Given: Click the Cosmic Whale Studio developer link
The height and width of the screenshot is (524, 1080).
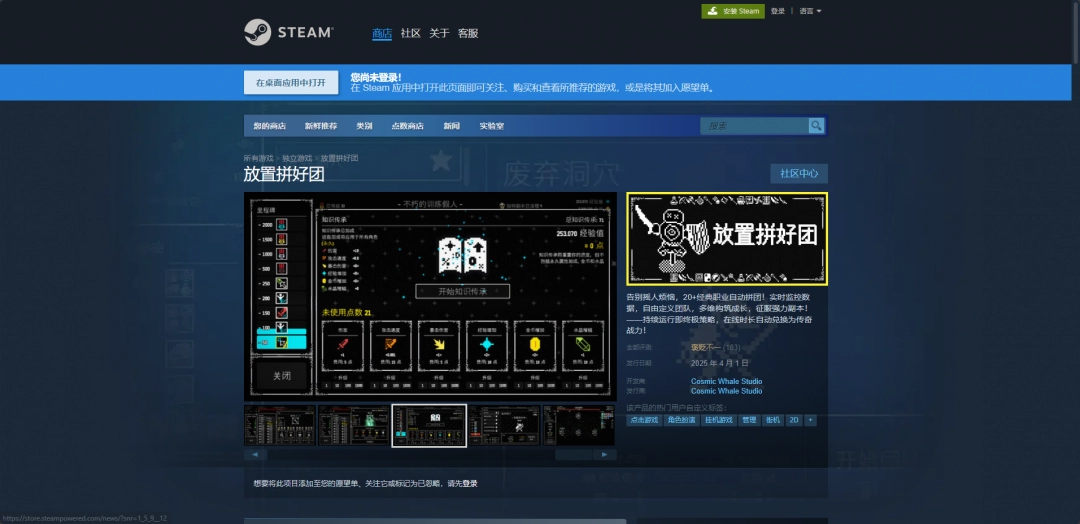Looking at the screenshot, I should coord(726,381).
